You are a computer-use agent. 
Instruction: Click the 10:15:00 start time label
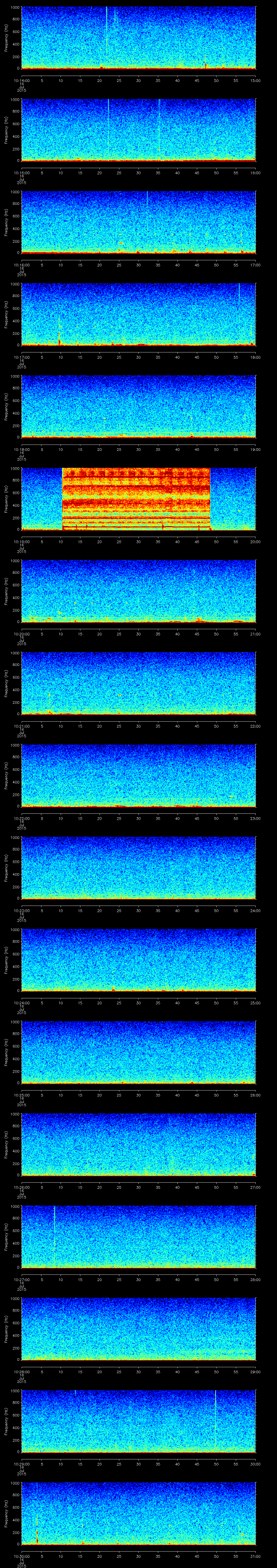[x=21, y=173]
